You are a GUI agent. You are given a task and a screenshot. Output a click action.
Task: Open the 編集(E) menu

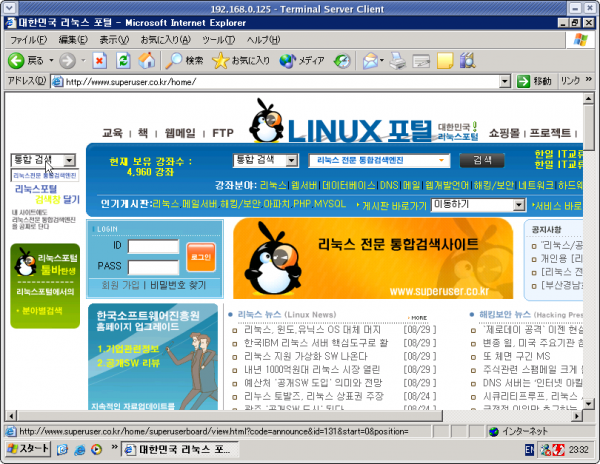click(x=73, y=40)
